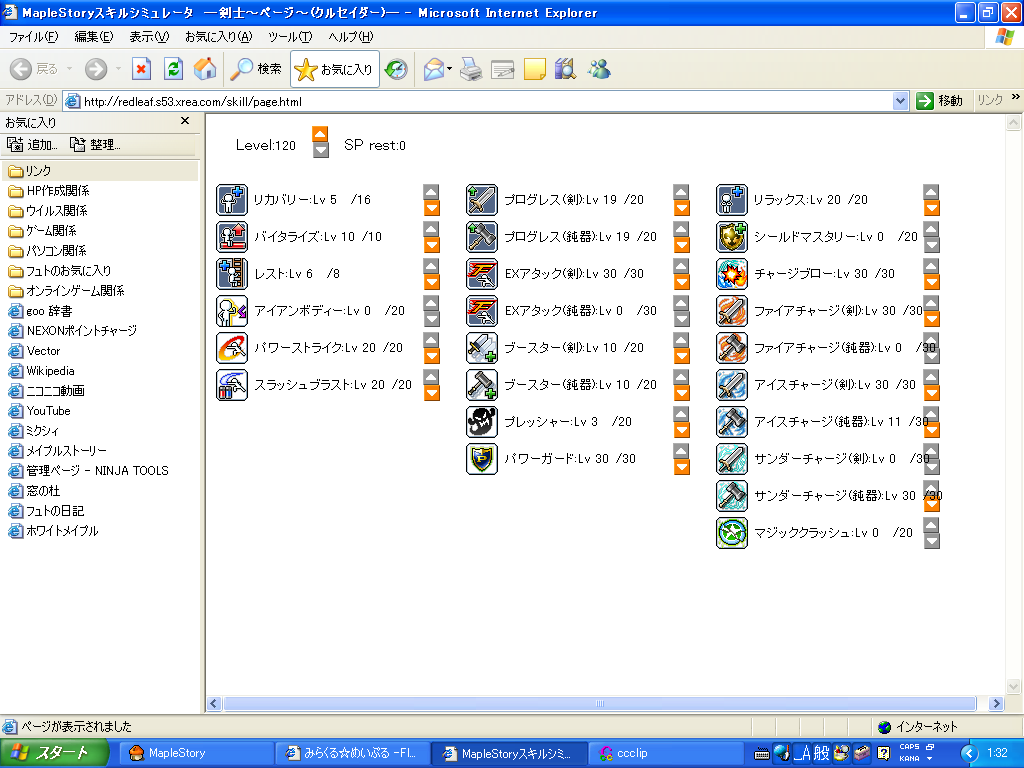
Task: Expand the toolbar links chevron
Action: [1015, 97]
